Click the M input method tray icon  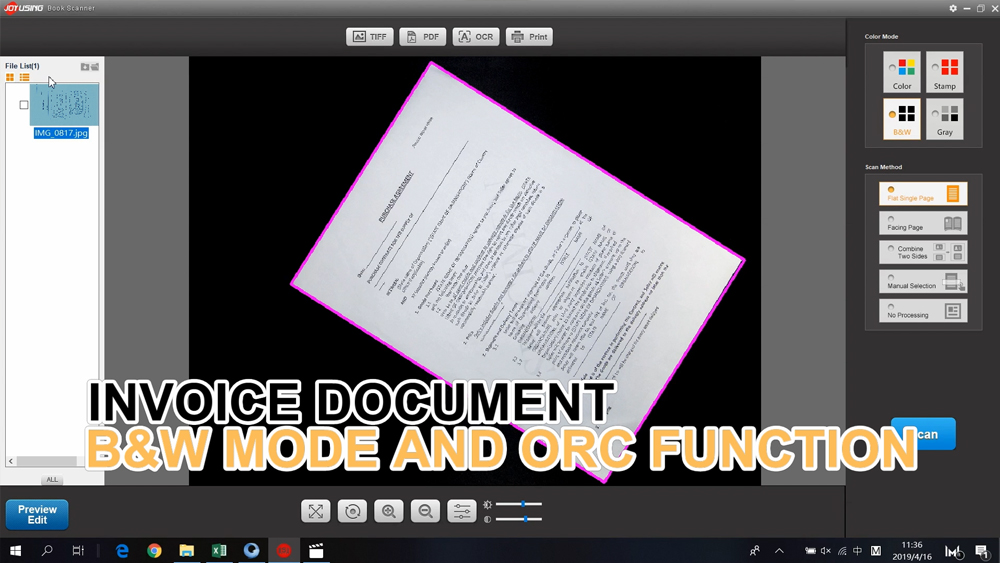coord(876,550)
